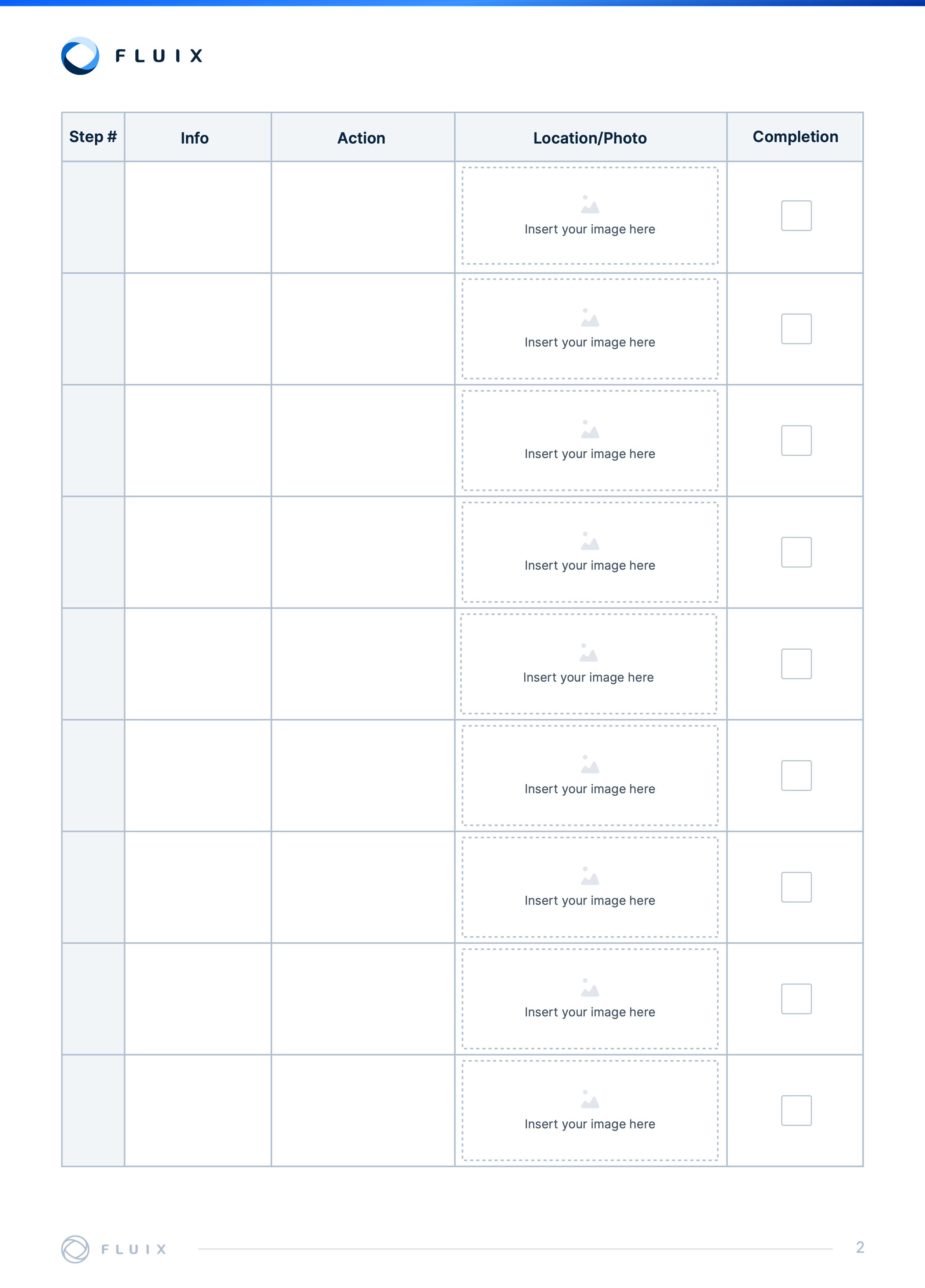This screenshot has width=925, height=1288.
Task: Click image placeholder icon in seventh row
Action: (589, 876)
